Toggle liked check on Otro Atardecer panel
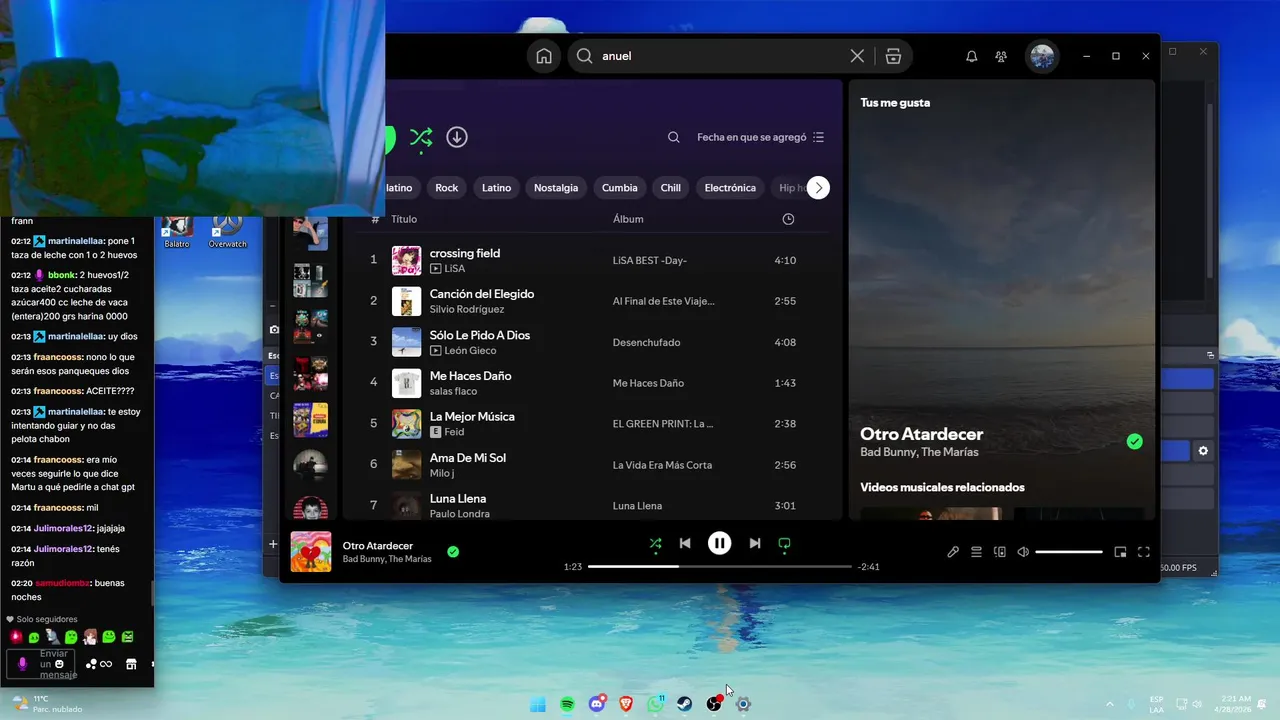This screenshot has height=720, width=1280. tap(1134, 441)
